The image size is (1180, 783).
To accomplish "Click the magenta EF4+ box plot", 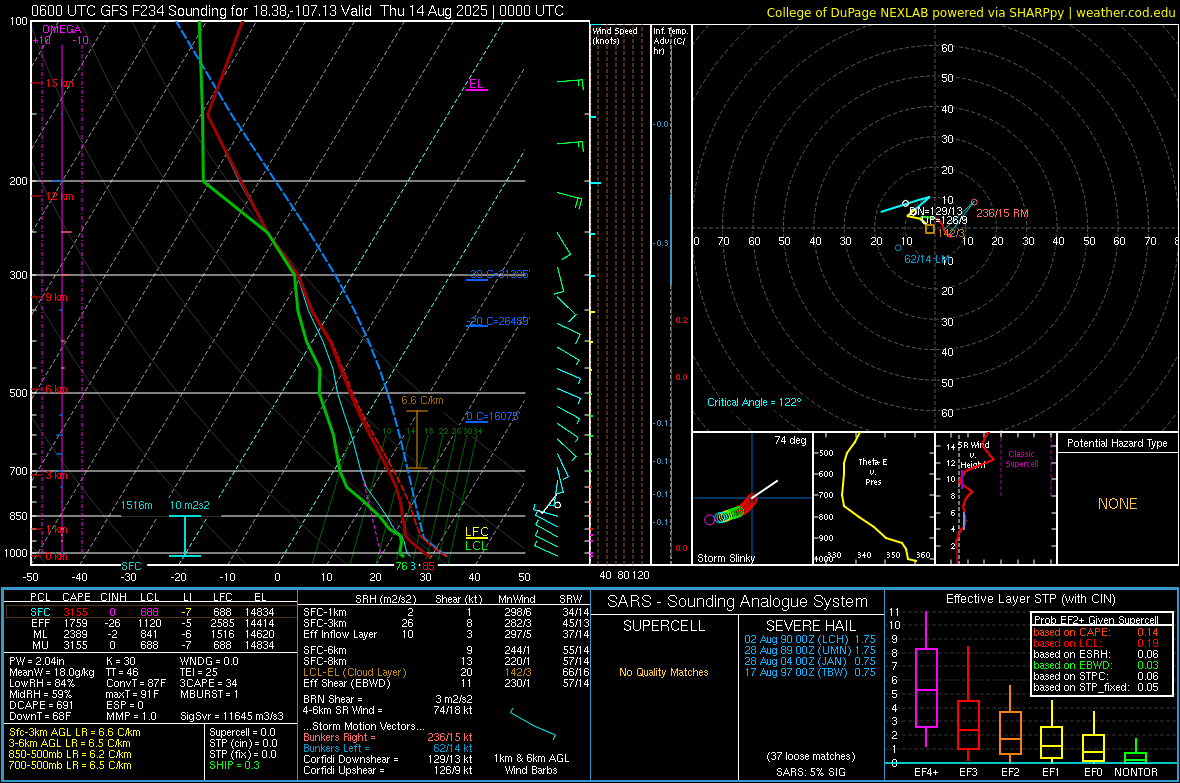I will (x=926, y=687).
